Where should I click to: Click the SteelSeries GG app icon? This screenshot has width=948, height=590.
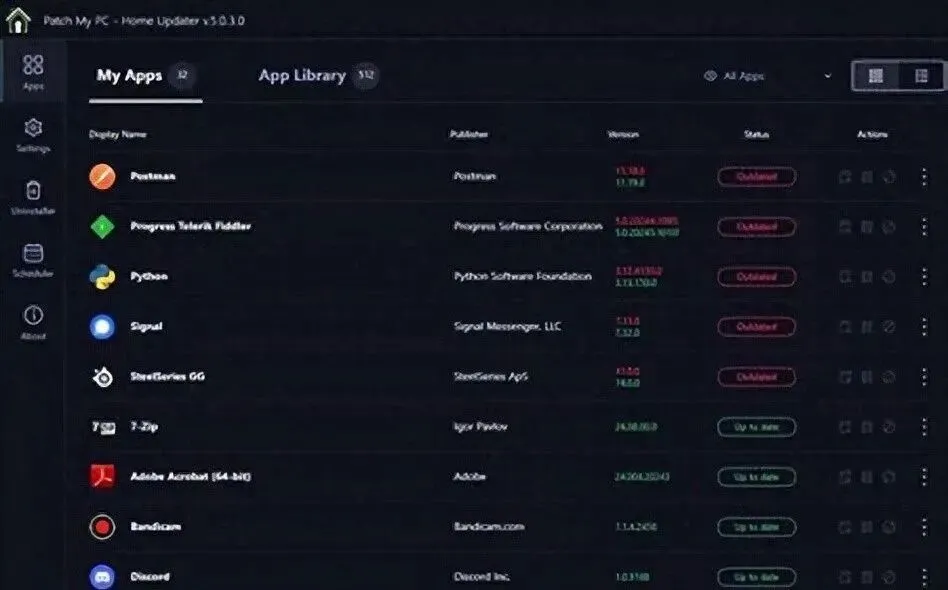coord(102,377)
